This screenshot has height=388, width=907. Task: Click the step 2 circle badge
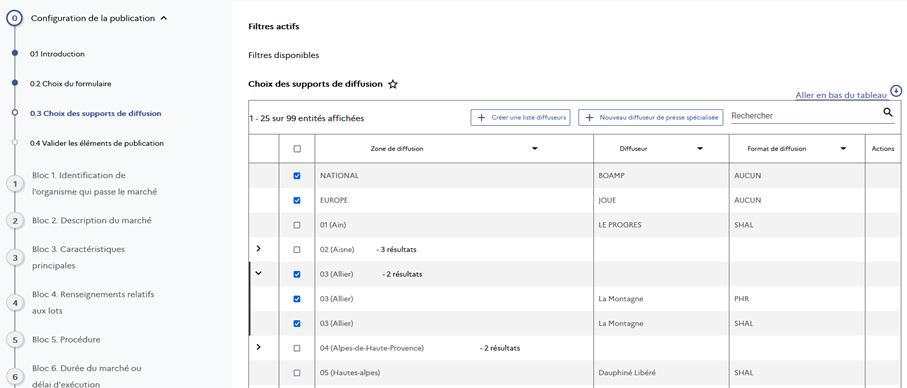(x=14, y=221)
